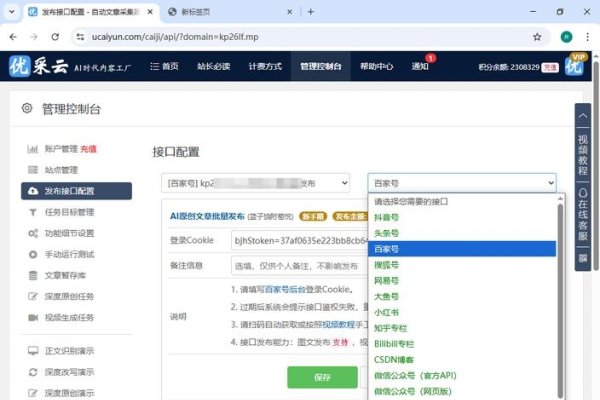The width and height of the screenshot is (600, 400).
Task: Select 微信公众号（网页版） option
Action: (462, 391)
